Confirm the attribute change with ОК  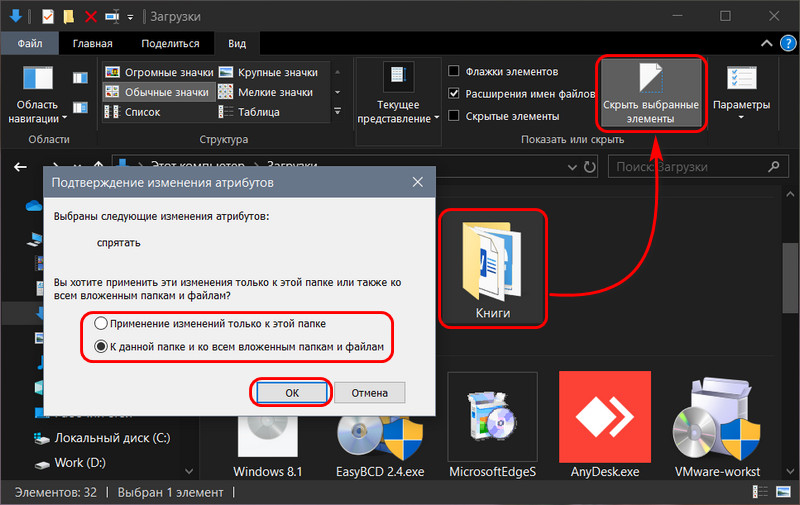[292, 393]
